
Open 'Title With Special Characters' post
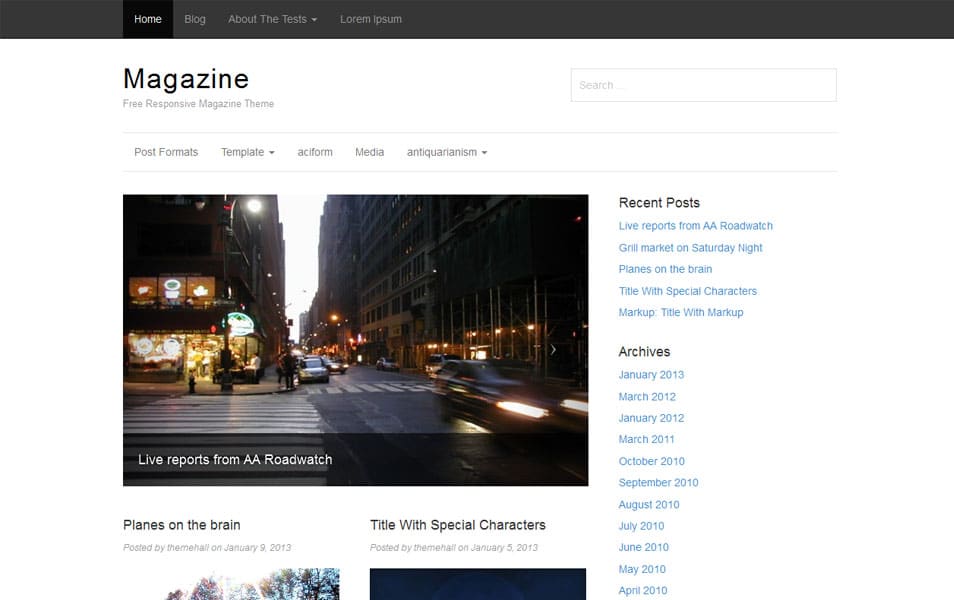[457, 525]
